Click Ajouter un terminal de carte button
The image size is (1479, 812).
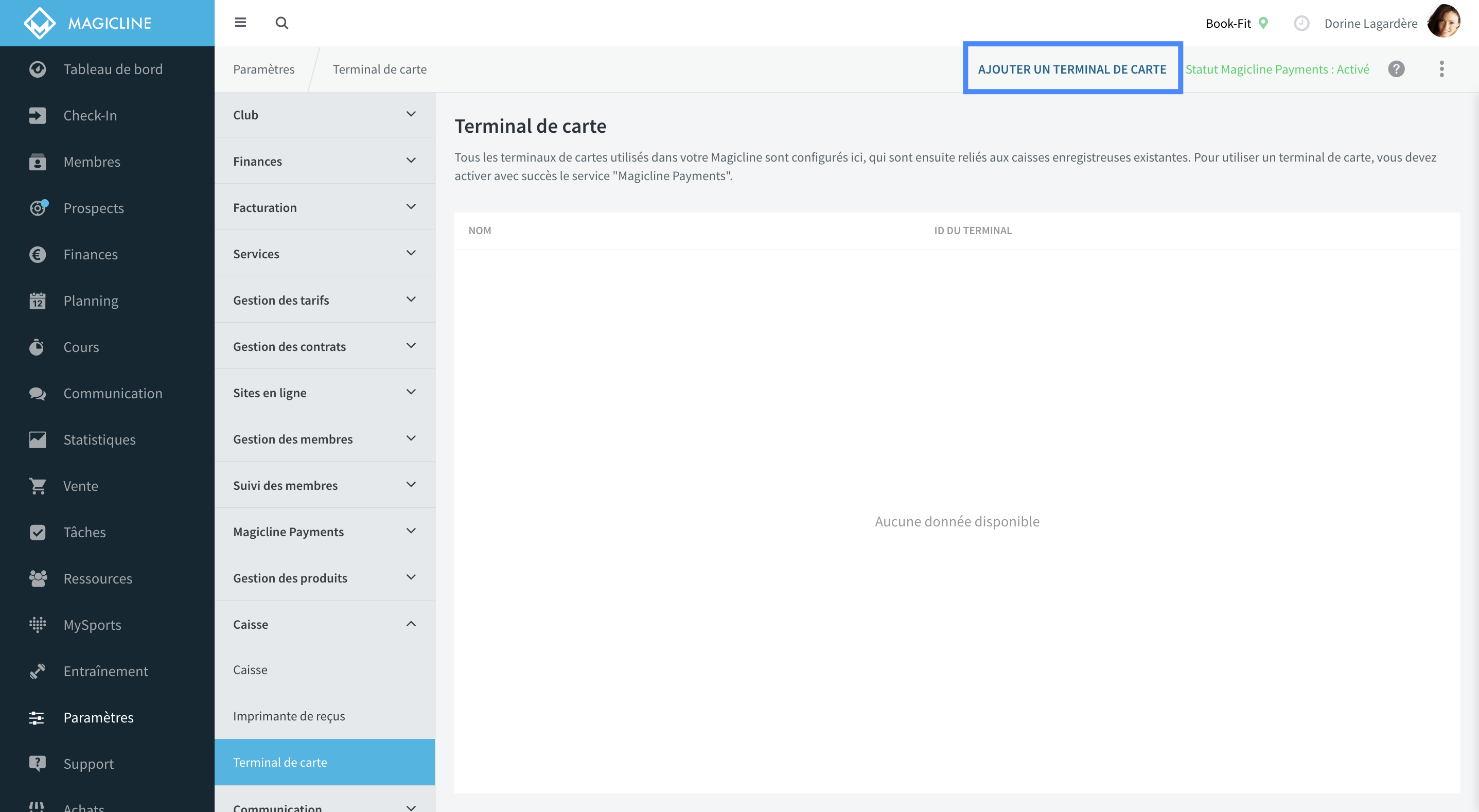[x=1072, y=69]
